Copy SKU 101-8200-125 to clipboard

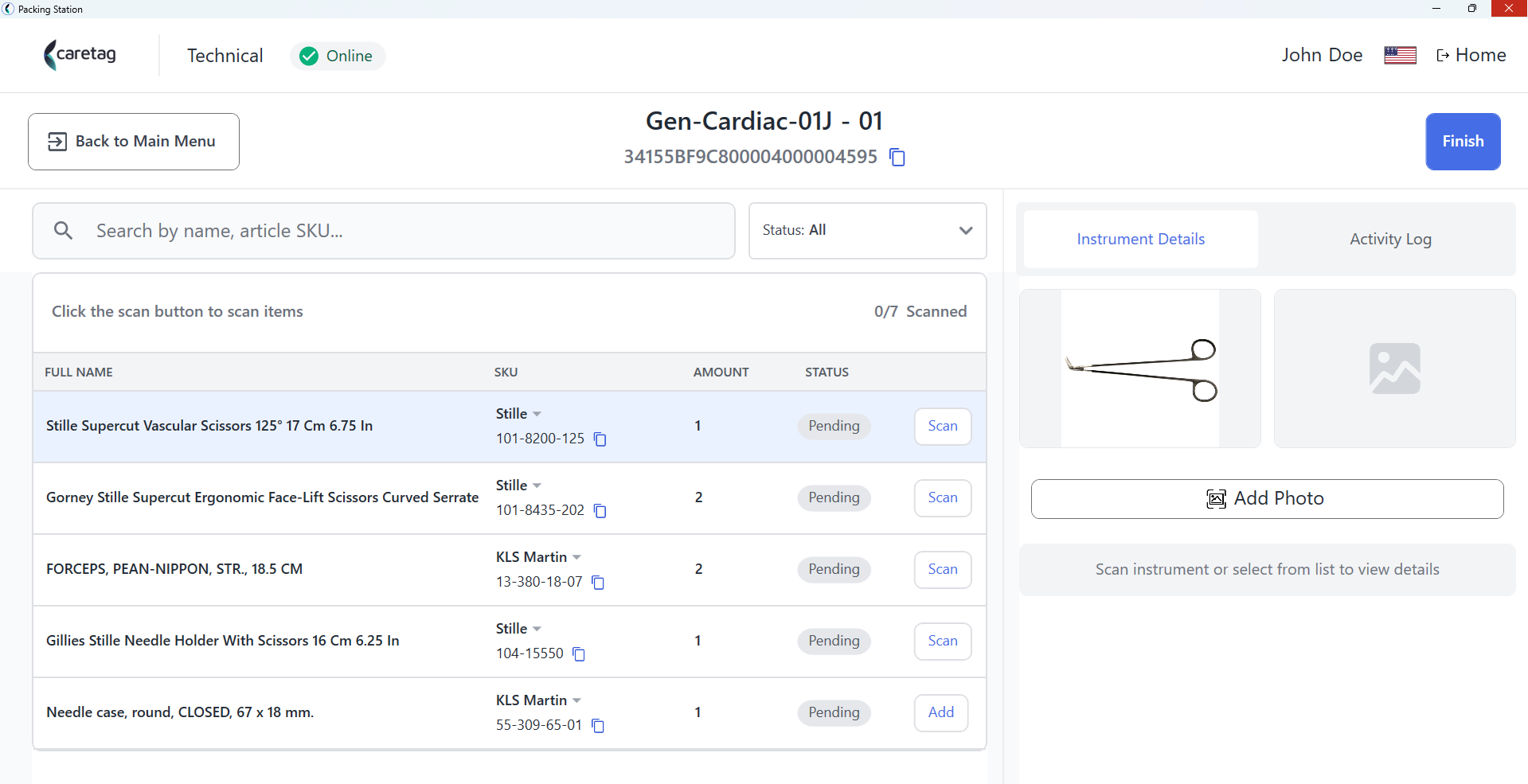(600, 439)
